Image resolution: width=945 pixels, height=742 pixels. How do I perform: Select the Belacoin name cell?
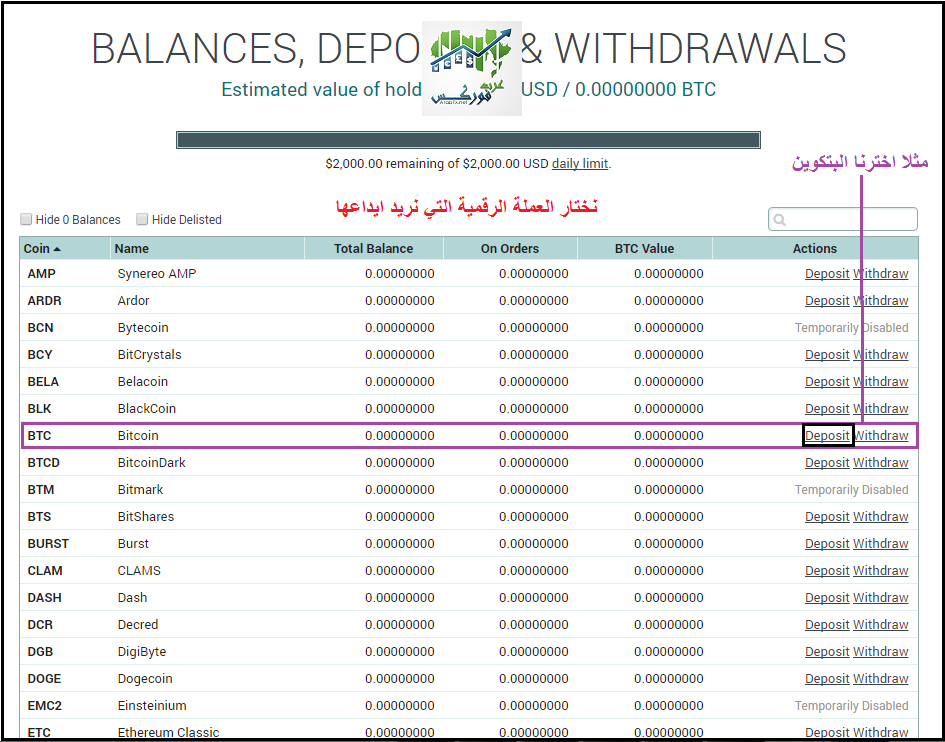point(143,382)
